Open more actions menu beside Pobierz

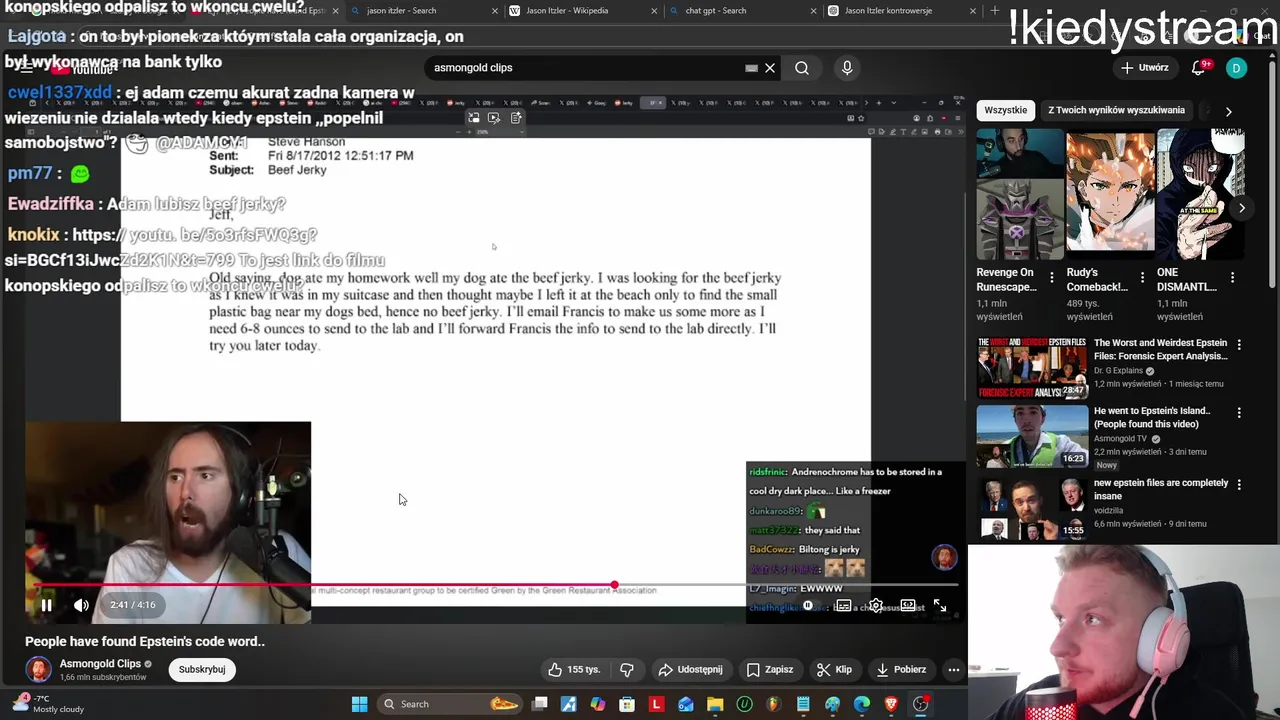click(x=954, y=670)
